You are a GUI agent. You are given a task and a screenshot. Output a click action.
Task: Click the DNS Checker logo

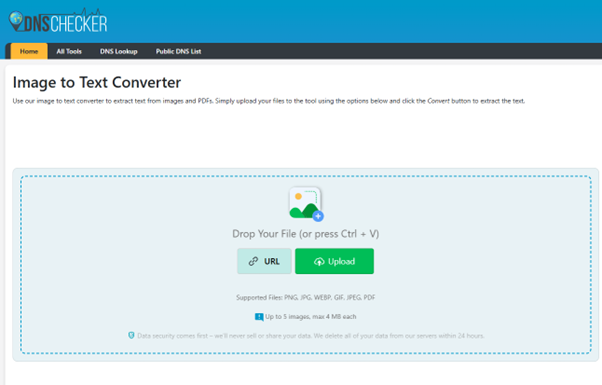point(58,21)
